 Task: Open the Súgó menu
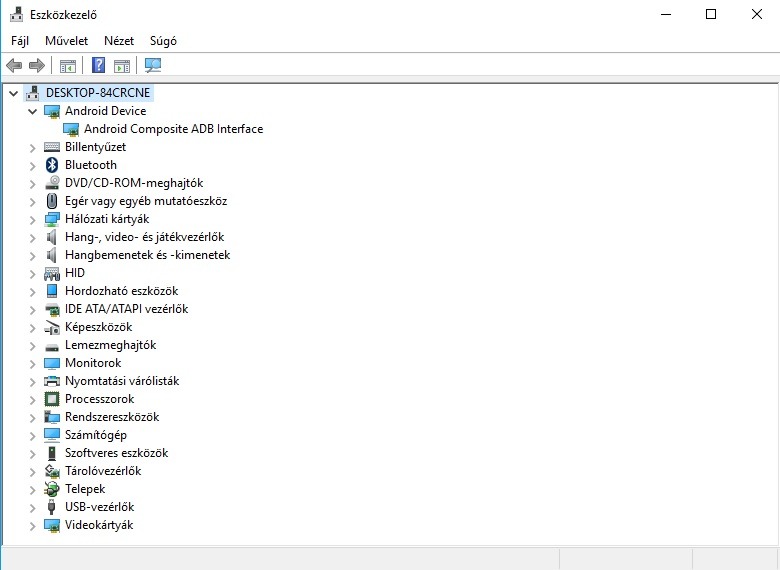[x=163, y=41]
